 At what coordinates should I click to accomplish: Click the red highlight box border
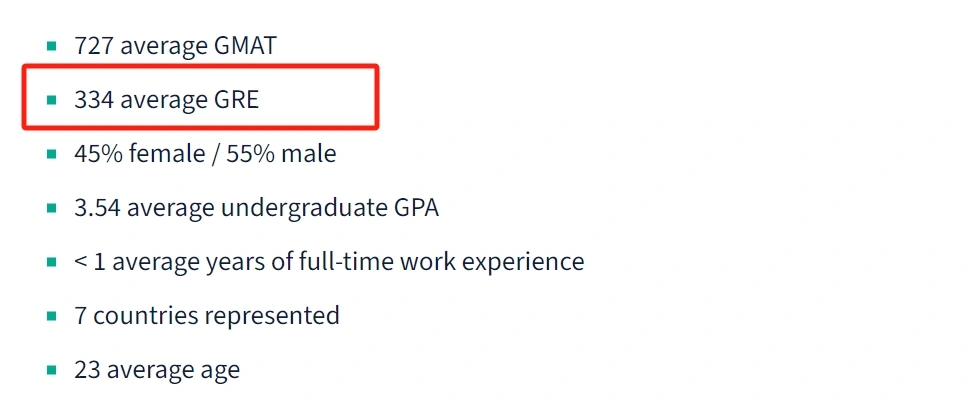[378, 97]
